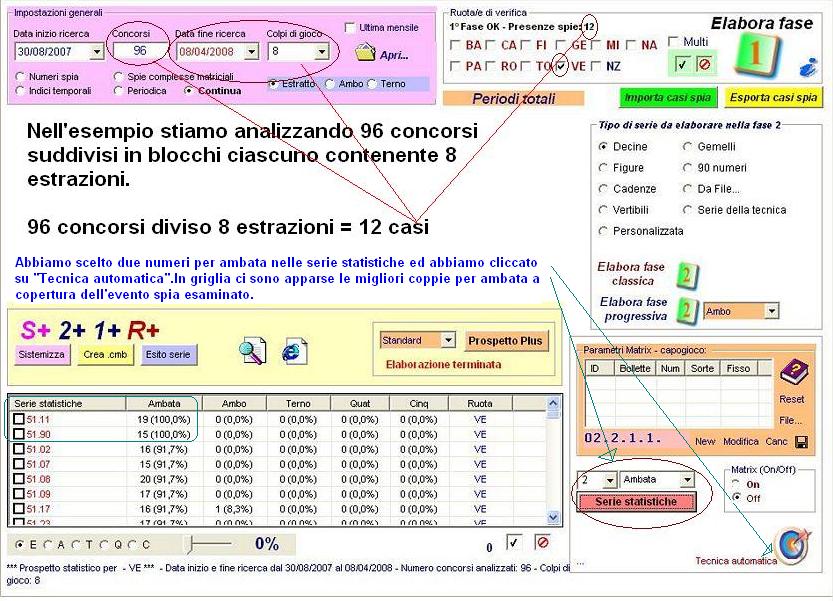Click red clear icon below the results grid

(542, 543)
